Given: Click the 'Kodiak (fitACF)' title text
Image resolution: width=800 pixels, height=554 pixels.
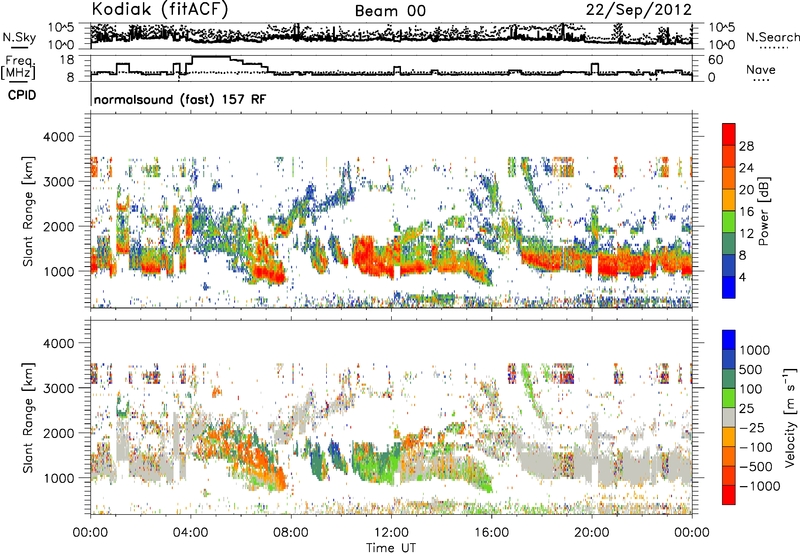Looking at the screenshot, I should (160, 10).
